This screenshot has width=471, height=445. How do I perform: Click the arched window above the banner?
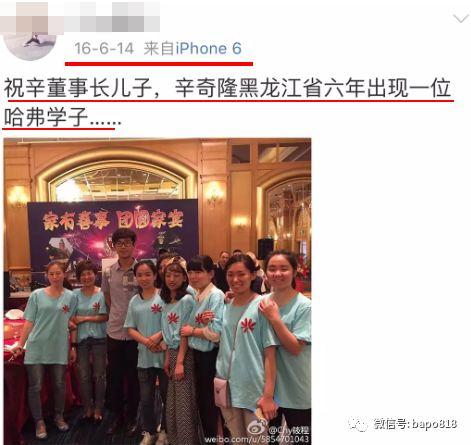point(117,183)
